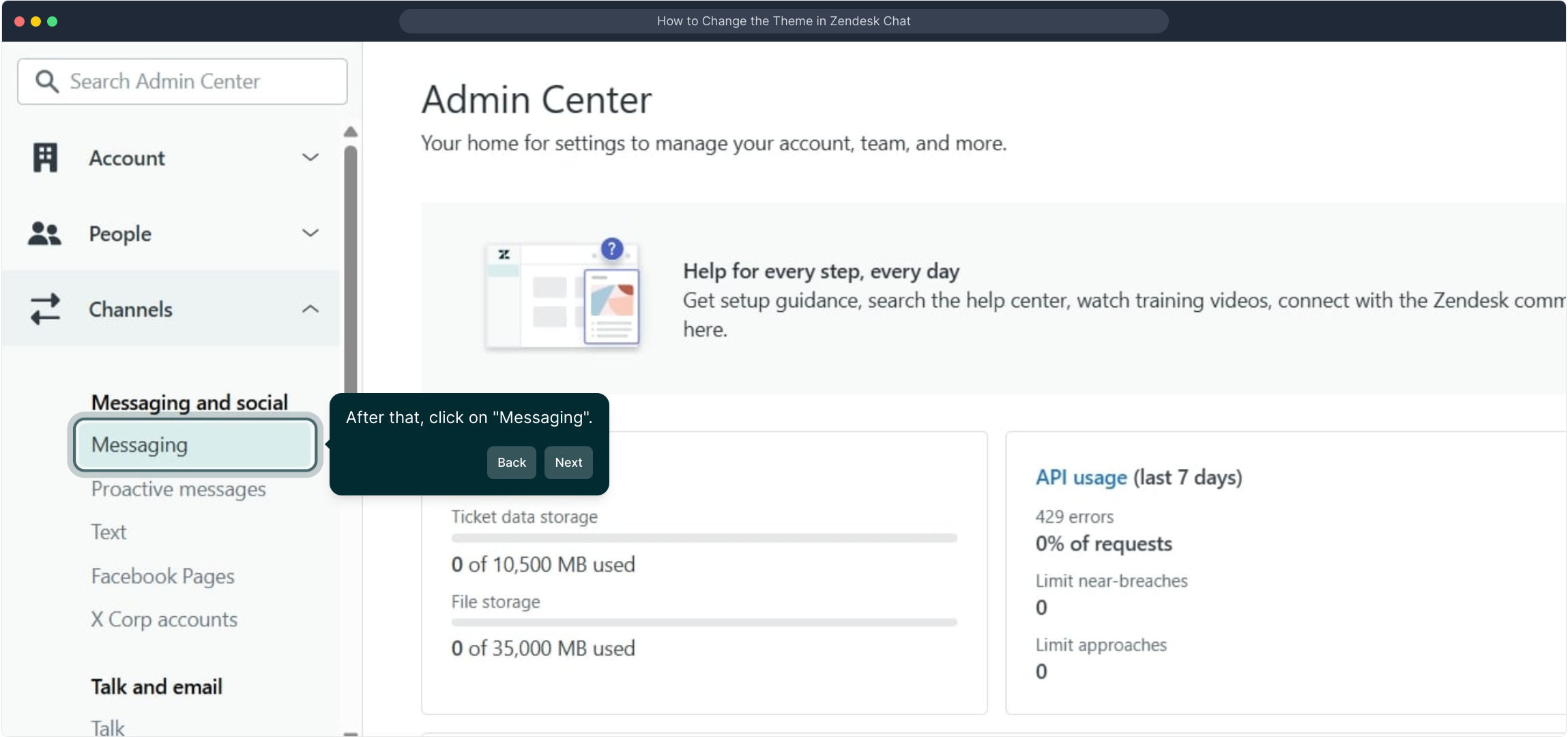Expand the Account section chevron
This screenshot has width=1568, height=737.
[x=310, y=158]
